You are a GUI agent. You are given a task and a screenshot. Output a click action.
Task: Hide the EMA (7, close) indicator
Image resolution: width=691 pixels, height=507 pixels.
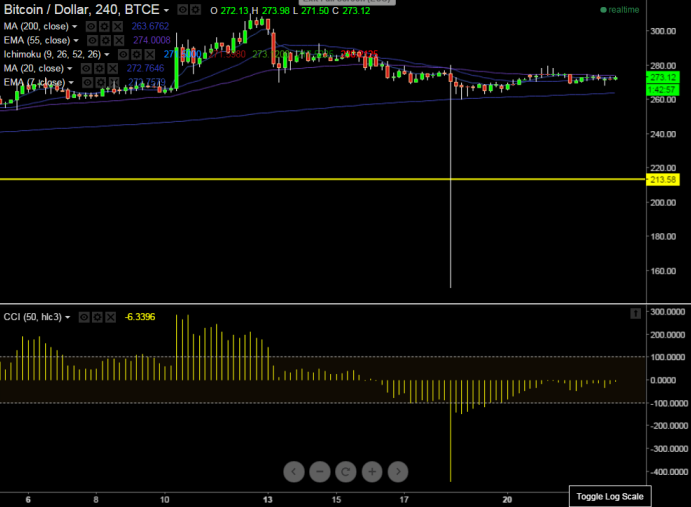(88, 82)
